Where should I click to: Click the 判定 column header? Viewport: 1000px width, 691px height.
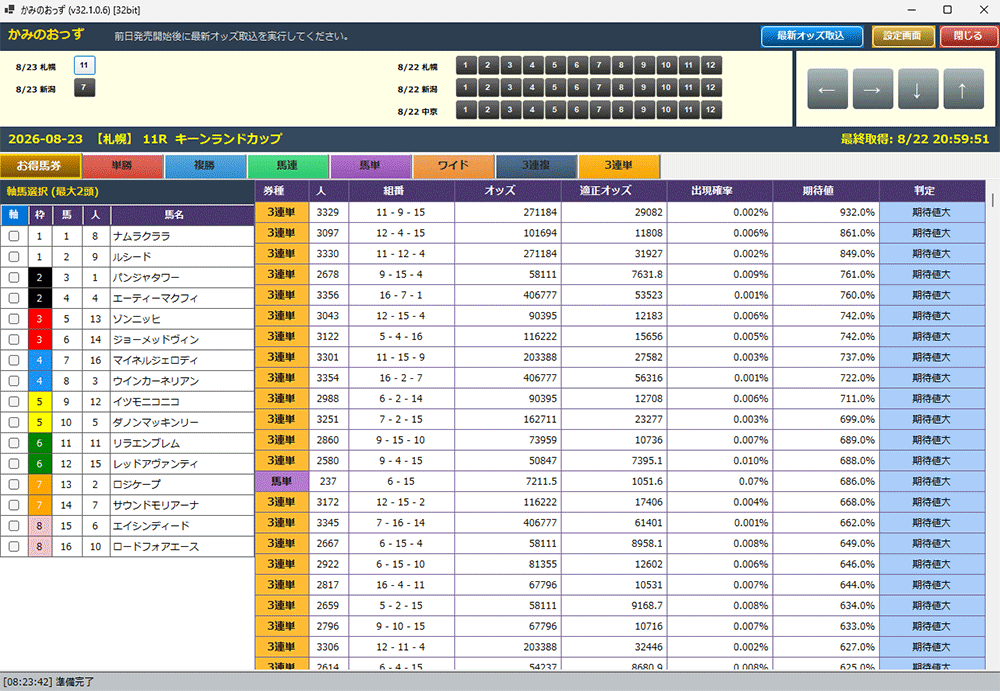tap(932, 191)
